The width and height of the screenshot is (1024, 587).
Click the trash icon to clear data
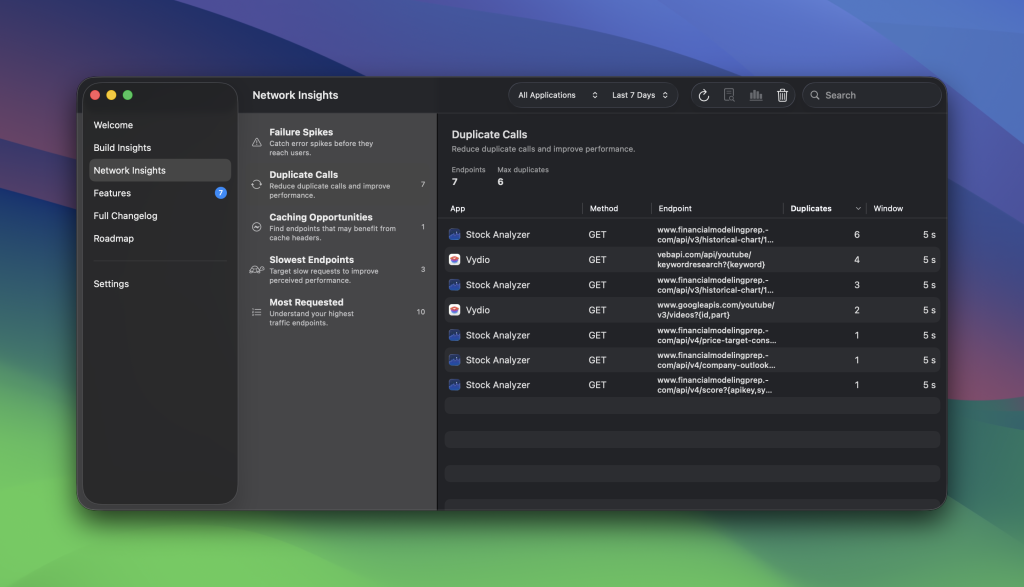[x=782, y=95]
